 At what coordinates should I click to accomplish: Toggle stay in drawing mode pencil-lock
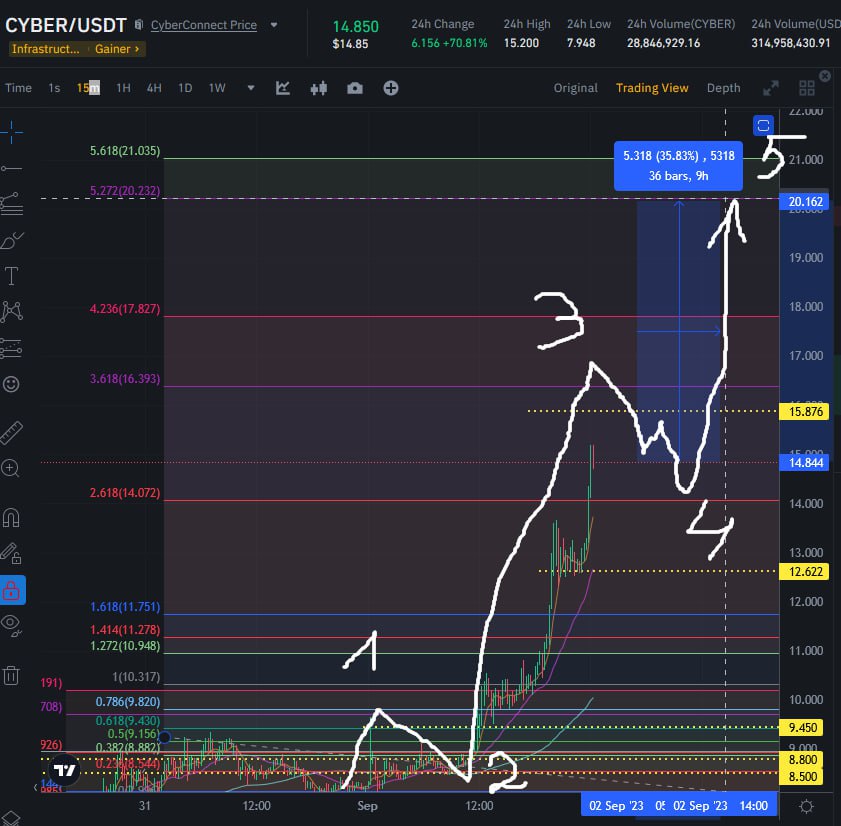click(11, 554)
